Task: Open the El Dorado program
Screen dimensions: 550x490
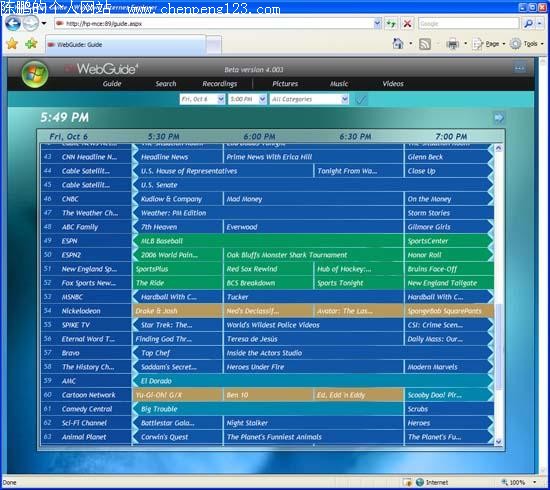Action: pos(313,381)
